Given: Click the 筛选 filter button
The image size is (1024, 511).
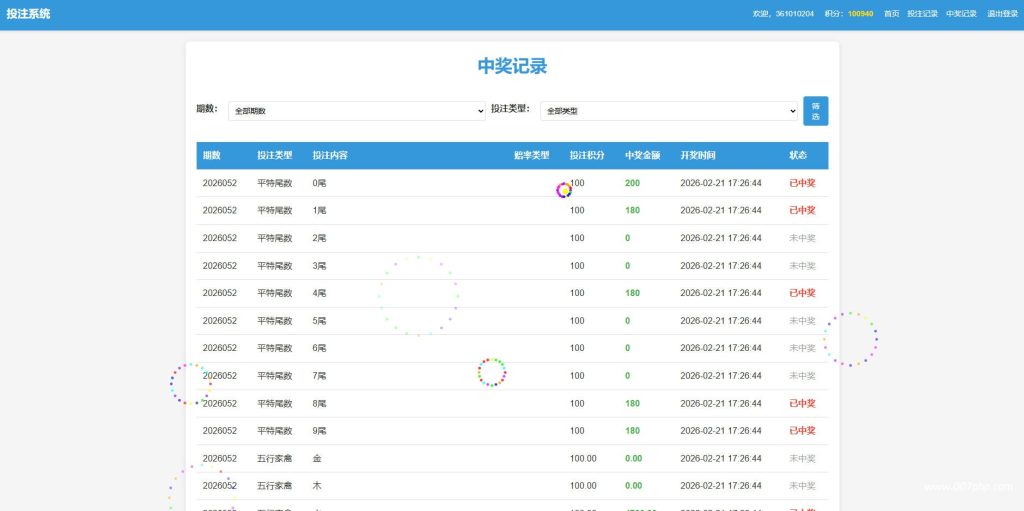Looking at the screenshot, I should (x=816, y=111).
